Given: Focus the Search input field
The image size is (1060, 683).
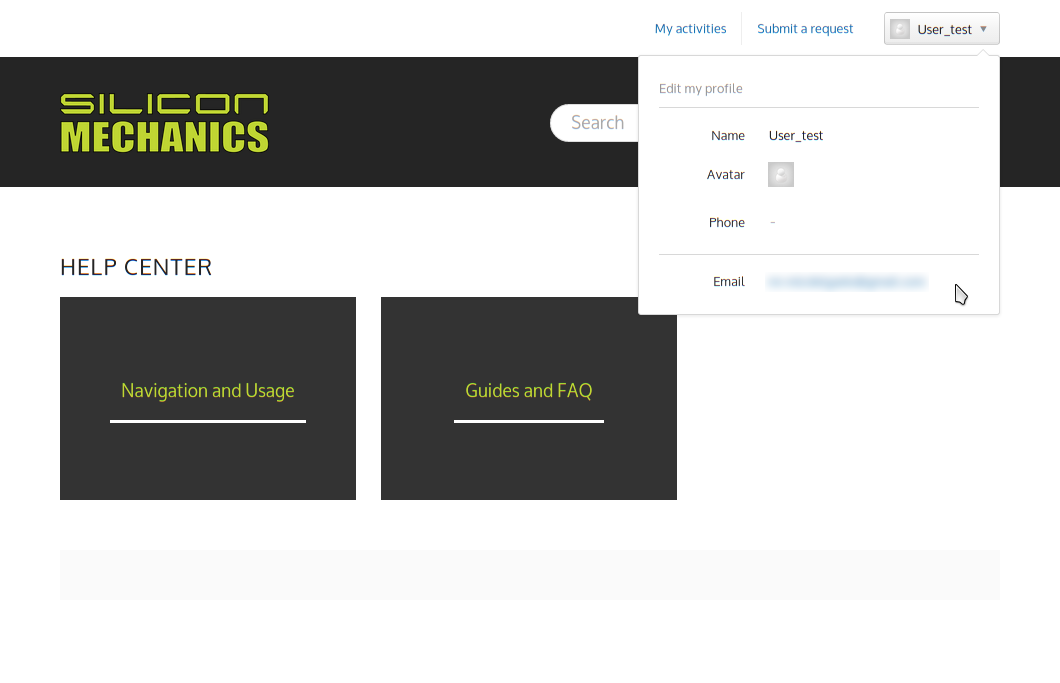Looking at the screenshot, I should tap(594, 123).
